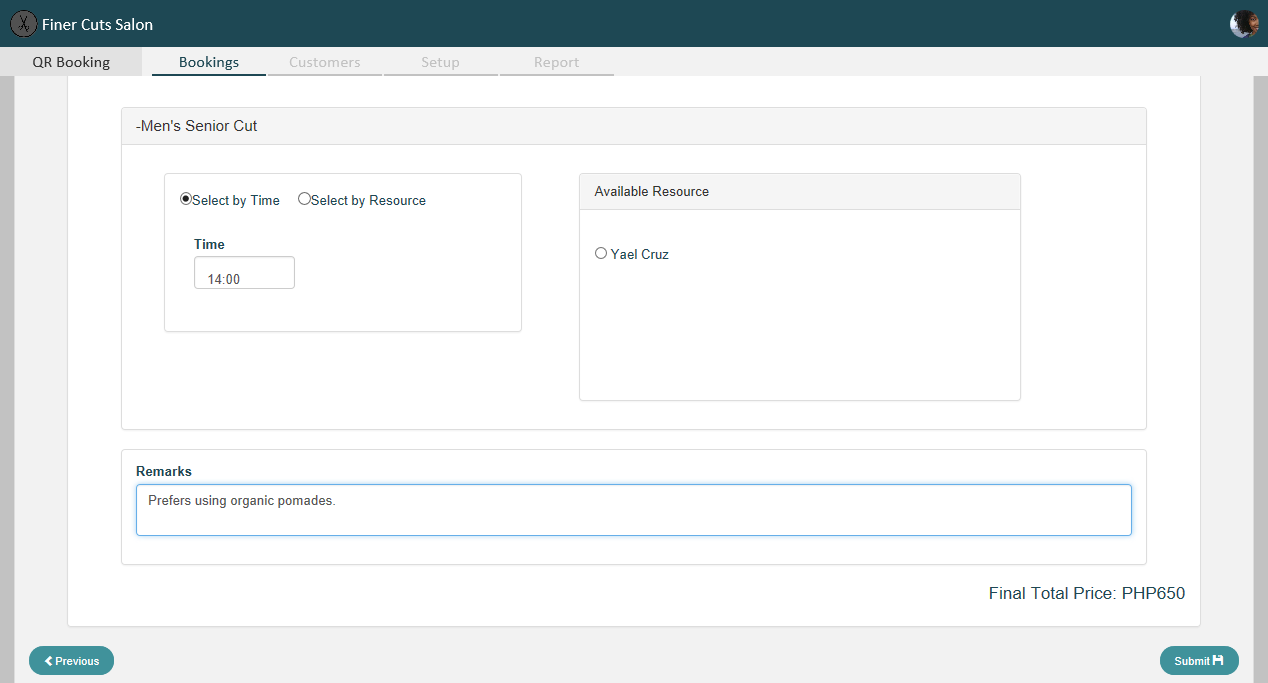Go to the Customers tab

325,62
